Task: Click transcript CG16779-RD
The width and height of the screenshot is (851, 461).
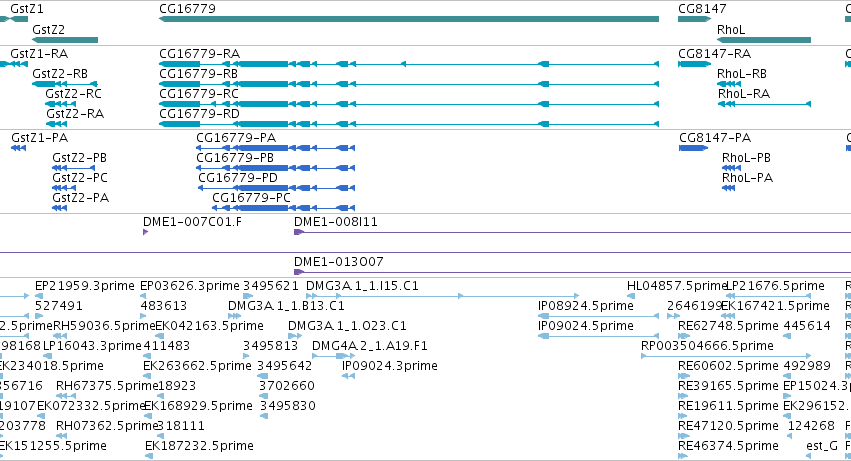Action: click(x=199, y=114)
